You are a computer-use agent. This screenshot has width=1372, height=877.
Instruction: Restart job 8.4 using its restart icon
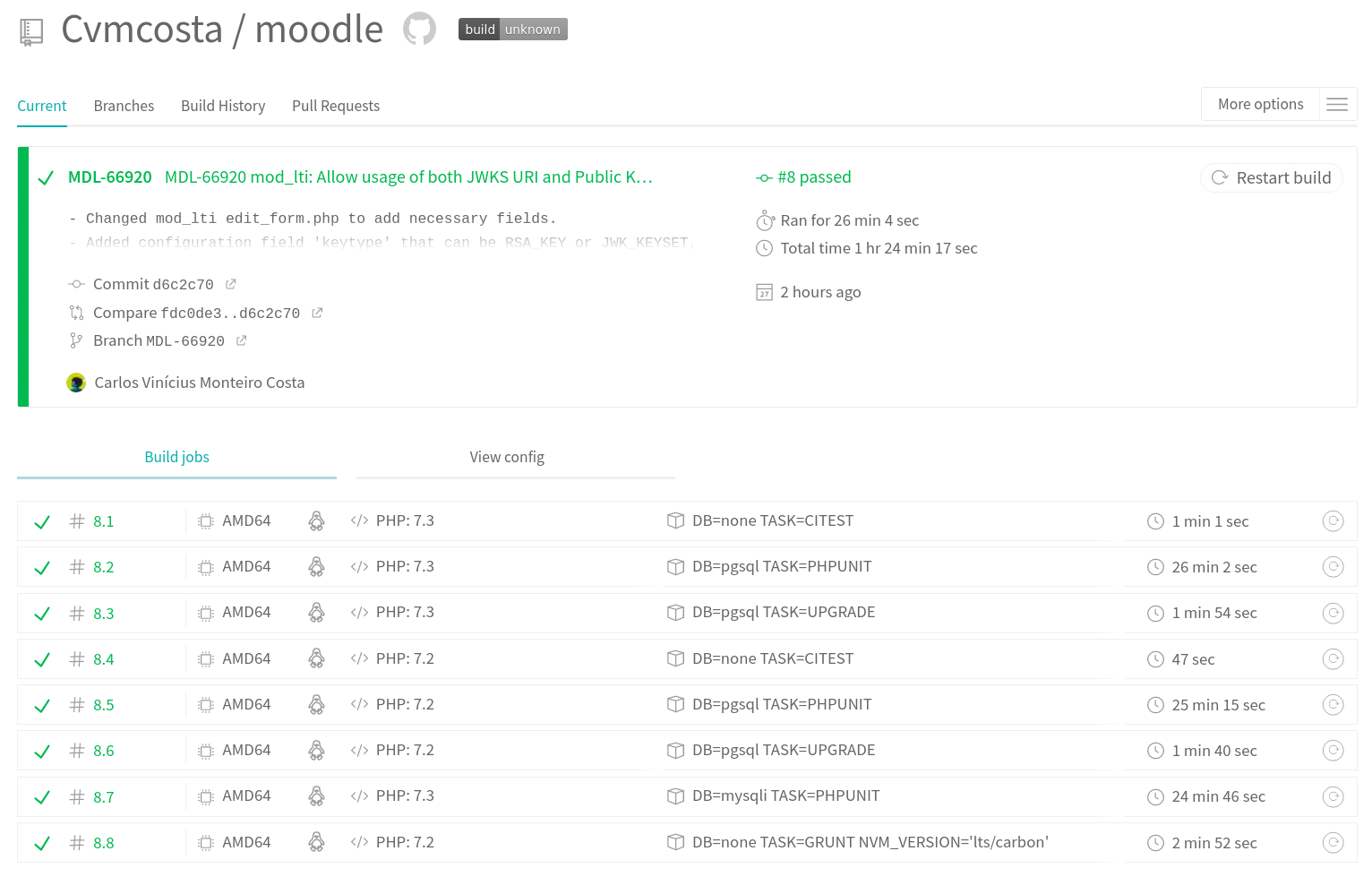1333,658
